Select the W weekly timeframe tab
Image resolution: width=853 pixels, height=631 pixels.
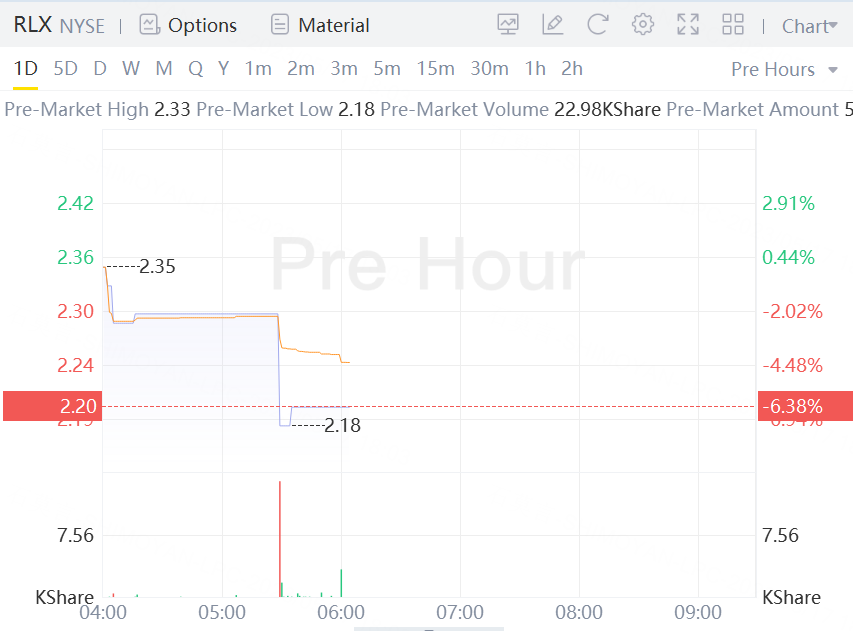(x=131, y=69)
